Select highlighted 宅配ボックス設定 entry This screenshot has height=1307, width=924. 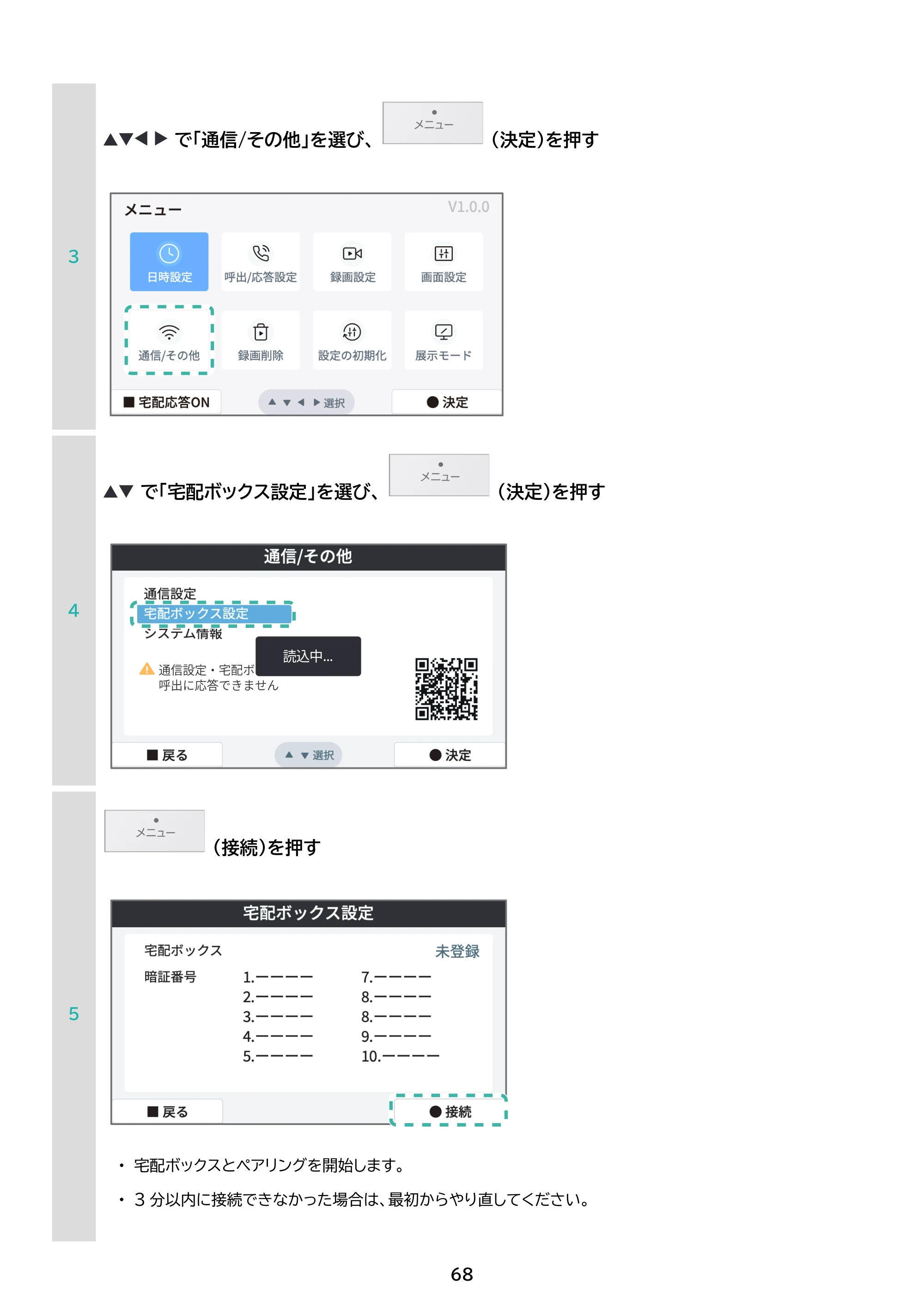click(214, 614)
